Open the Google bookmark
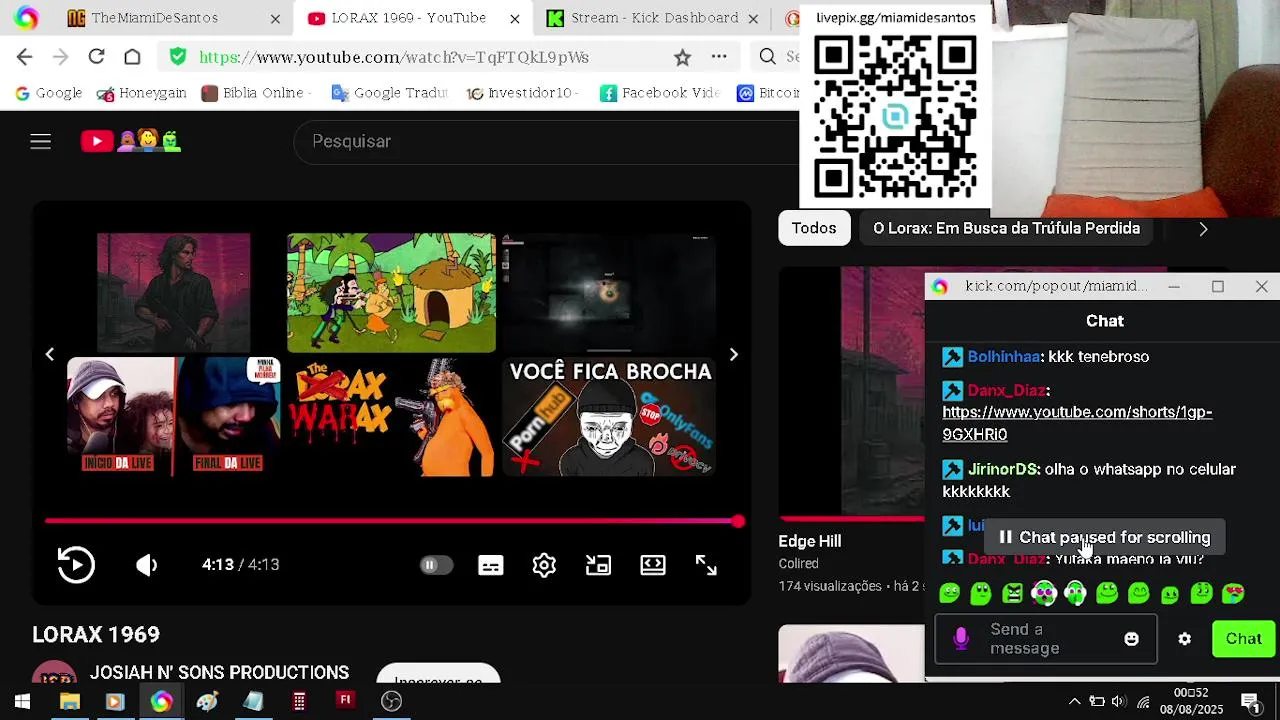This screenshot has height=720, width=1280. [x=49, y=93]
